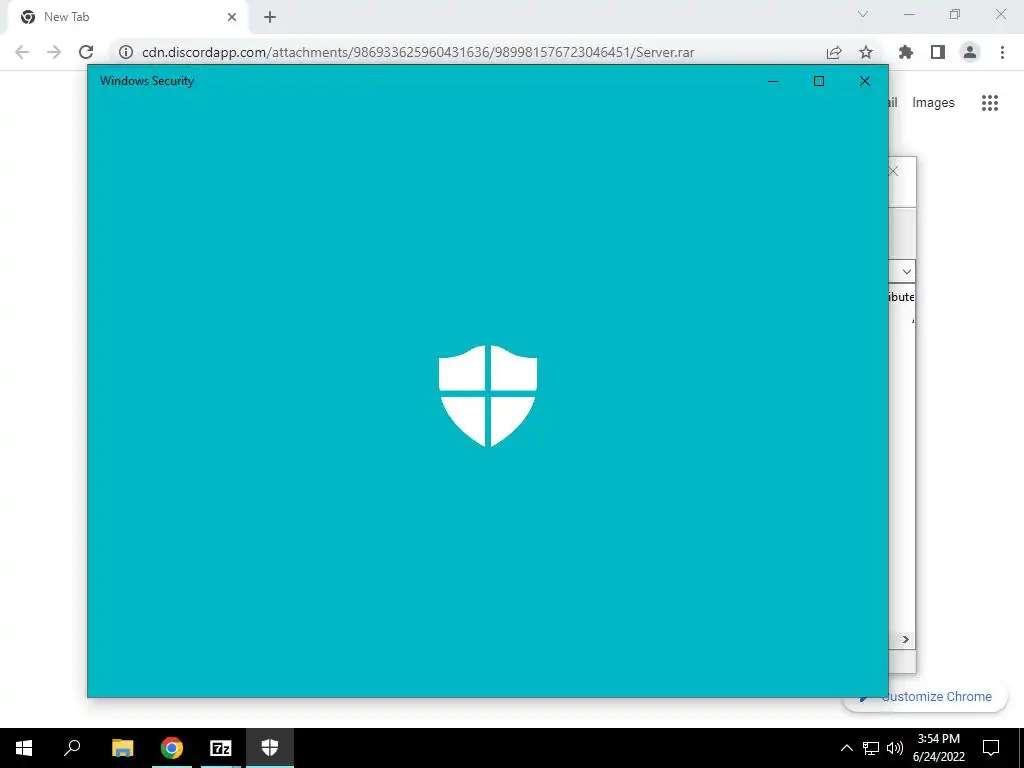Image resolution: width=1024 pixels, height=768 pixels.
Task: Switch to Chrome on the taskbar
Action: [x=172, y=748]
